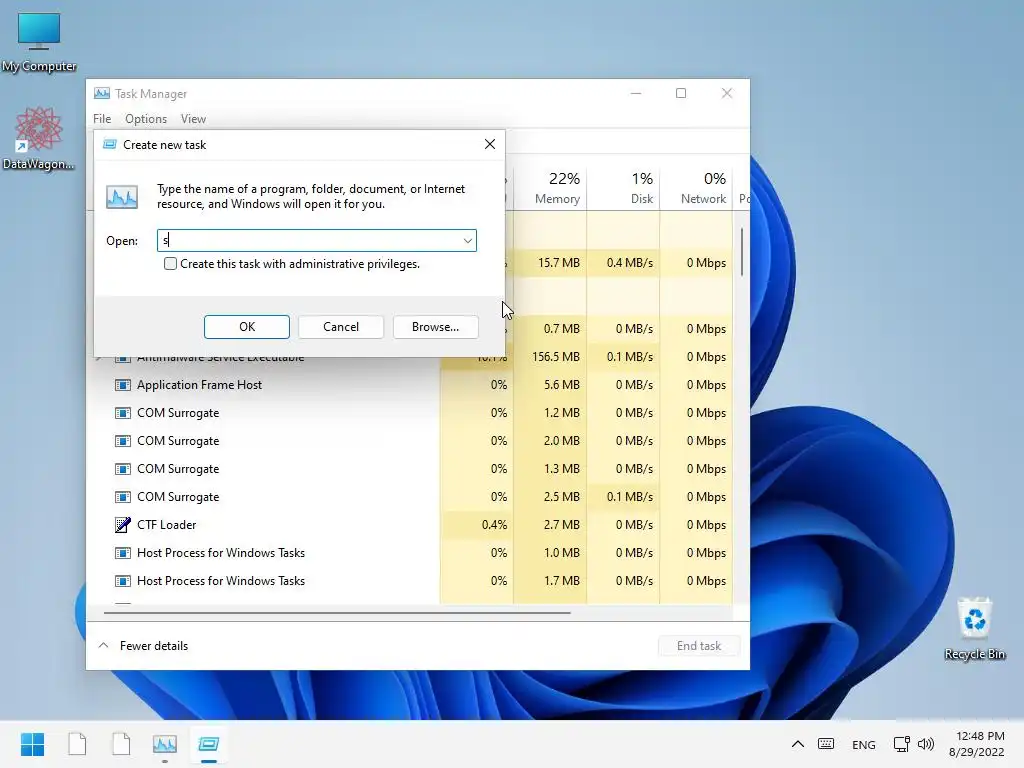Viewport: 1024px width, 768px height.
Task: Open the DataWagon desktop shortcut
Action: click(39, 138)
